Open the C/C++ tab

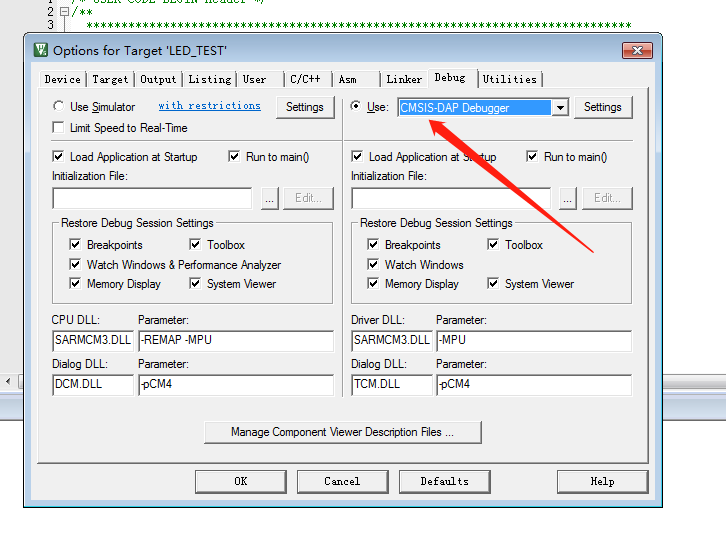(304, 79)
